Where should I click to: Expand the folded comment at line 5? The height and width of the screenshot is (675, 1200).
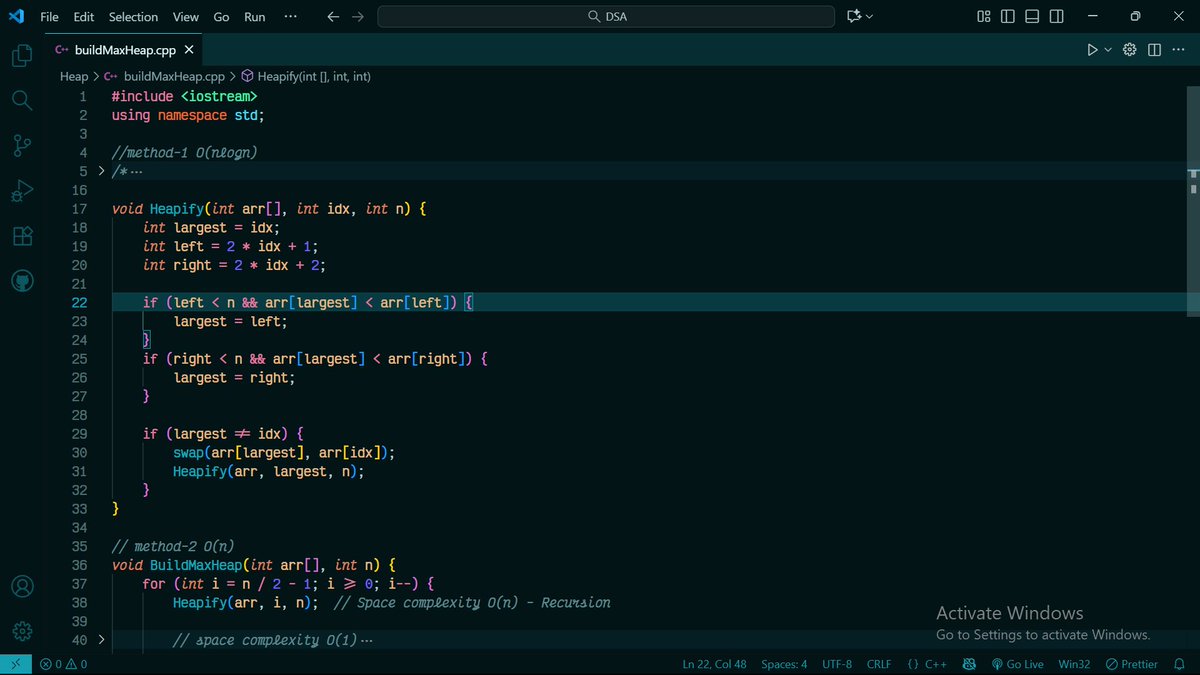(101, 171)
